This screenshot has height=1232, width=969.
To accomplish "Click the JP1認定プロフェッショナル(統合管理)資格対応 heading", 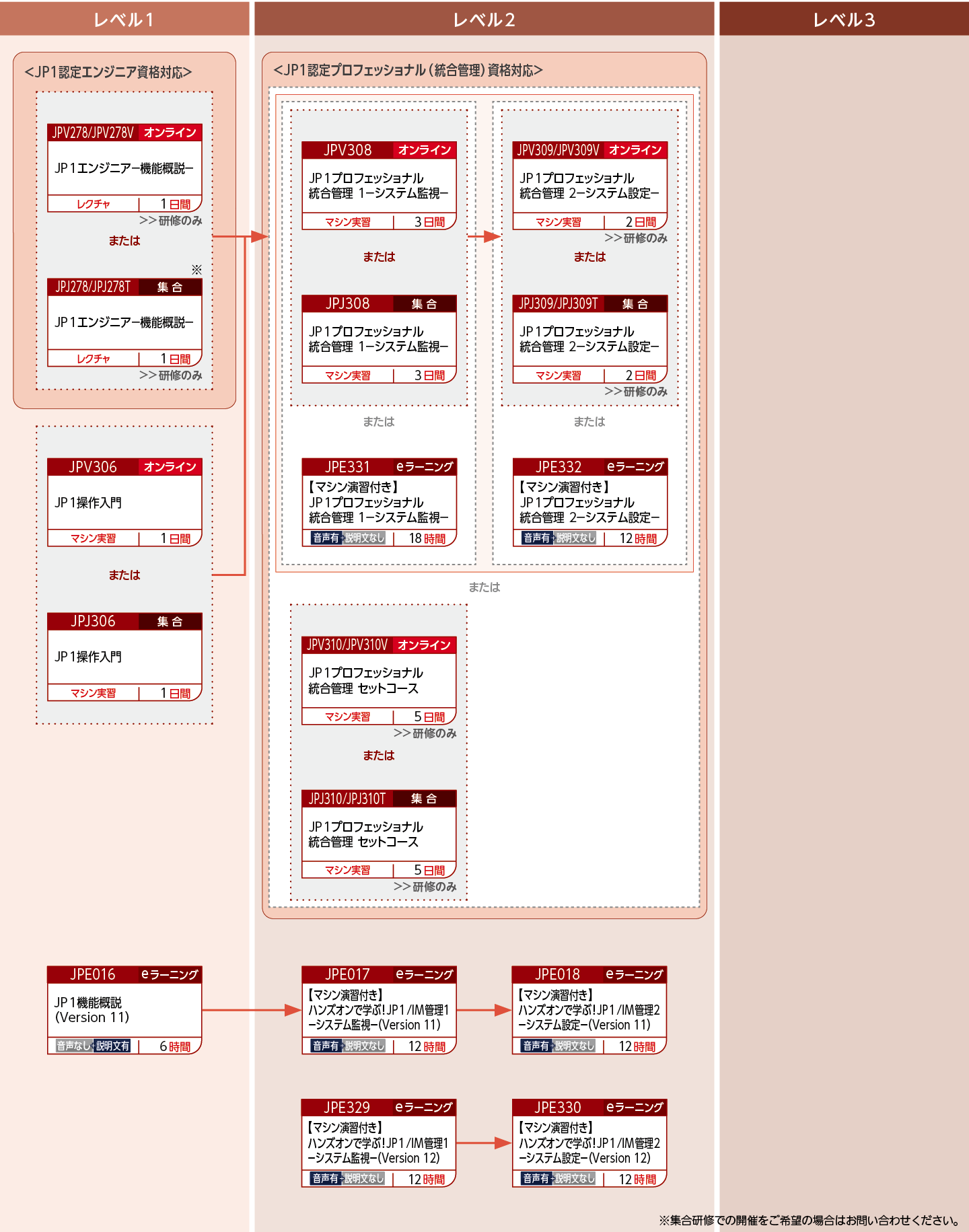I will click(x=408, y=70).
